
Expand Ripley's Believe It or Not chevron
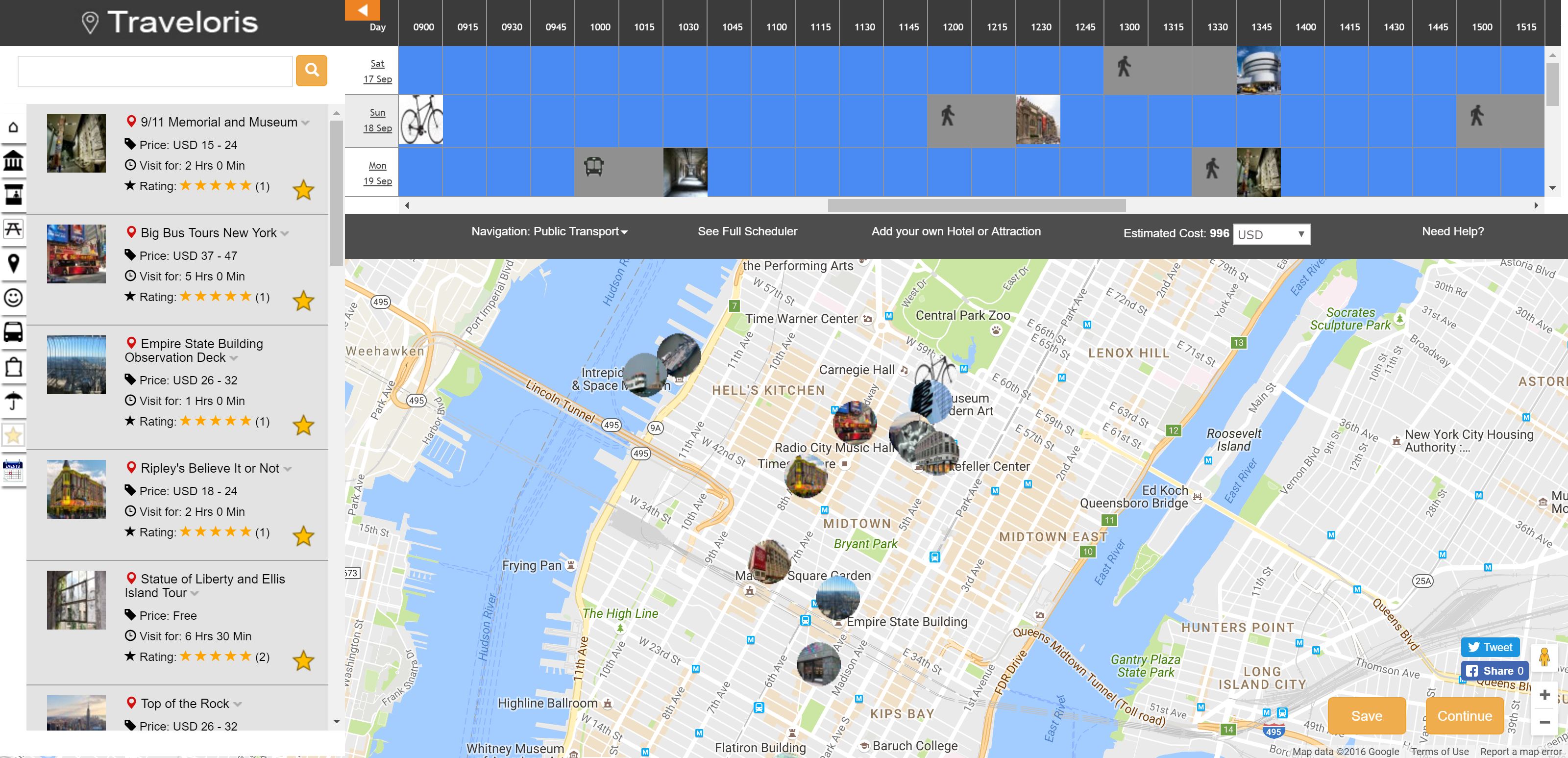tap(287, 469)
